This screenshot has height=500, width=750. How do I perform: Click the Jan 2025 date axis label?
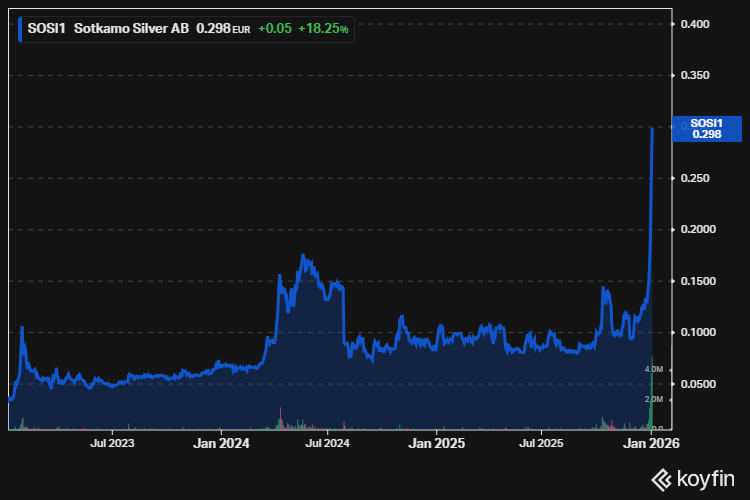[x=435, y=442]
